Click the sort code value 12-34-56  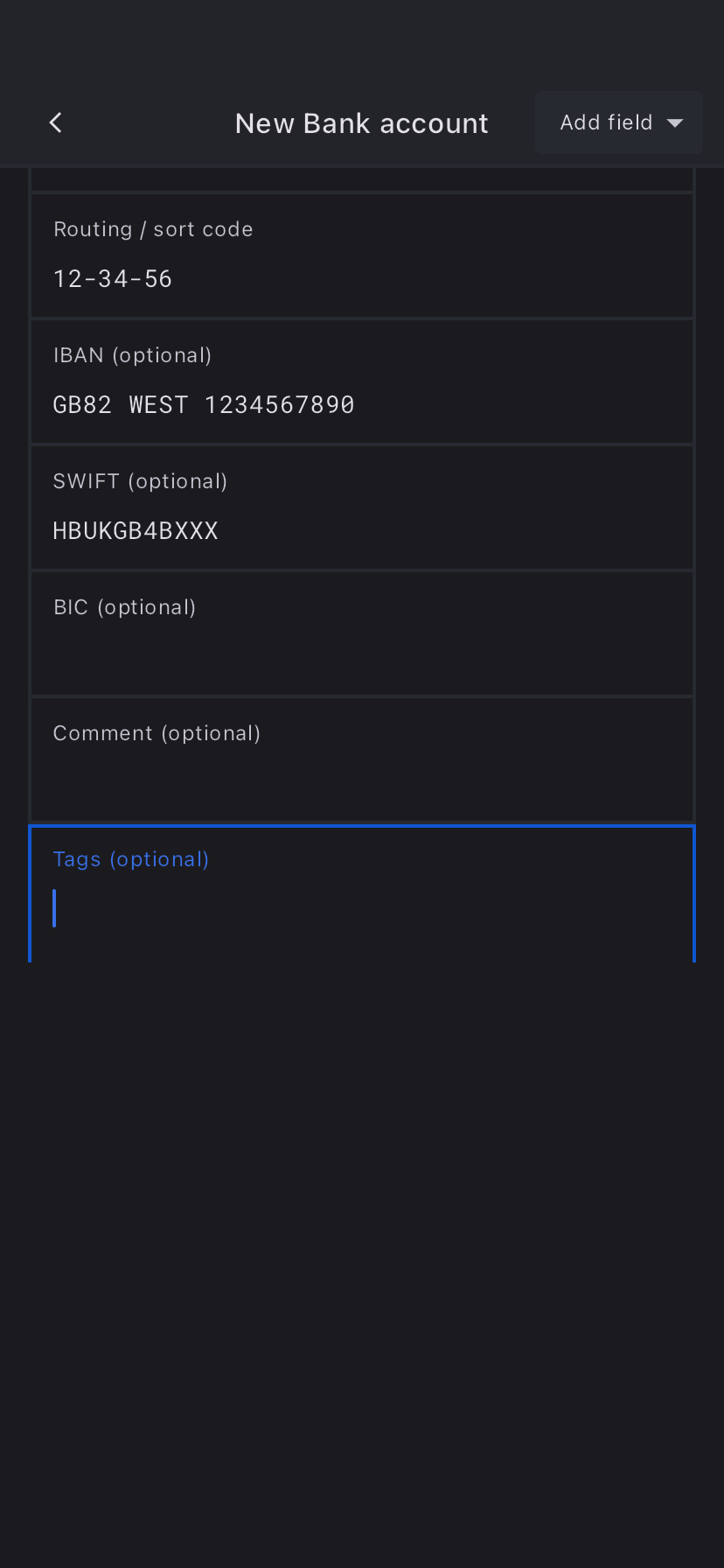(x=113, y=279)
